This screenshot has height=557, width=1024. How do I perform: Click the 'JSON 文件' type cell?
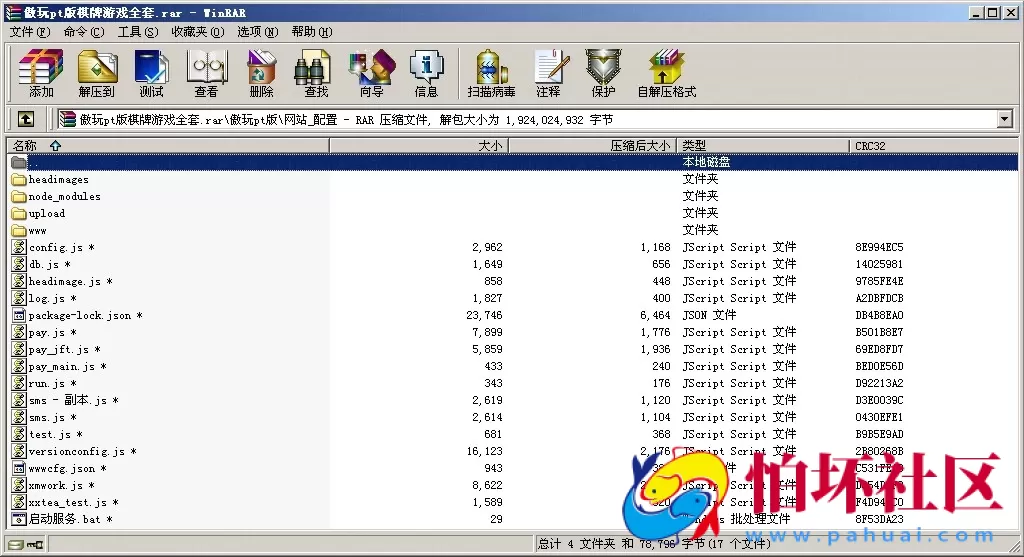click(x=709, y=315)
